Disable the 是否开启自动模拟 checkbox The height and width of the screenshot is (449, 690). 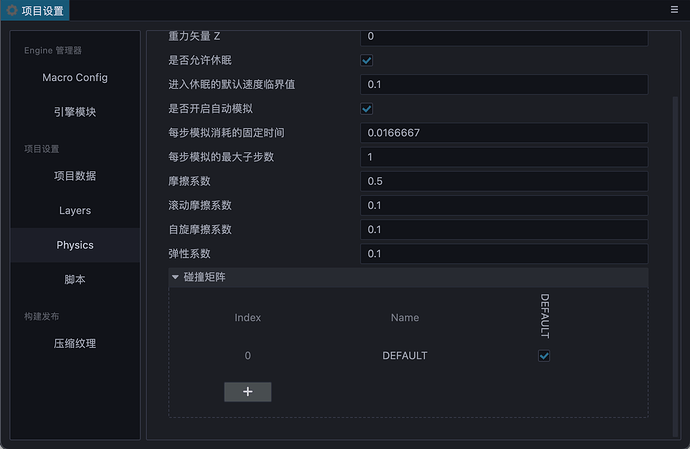pyautogui.click(x=367, y=108)
